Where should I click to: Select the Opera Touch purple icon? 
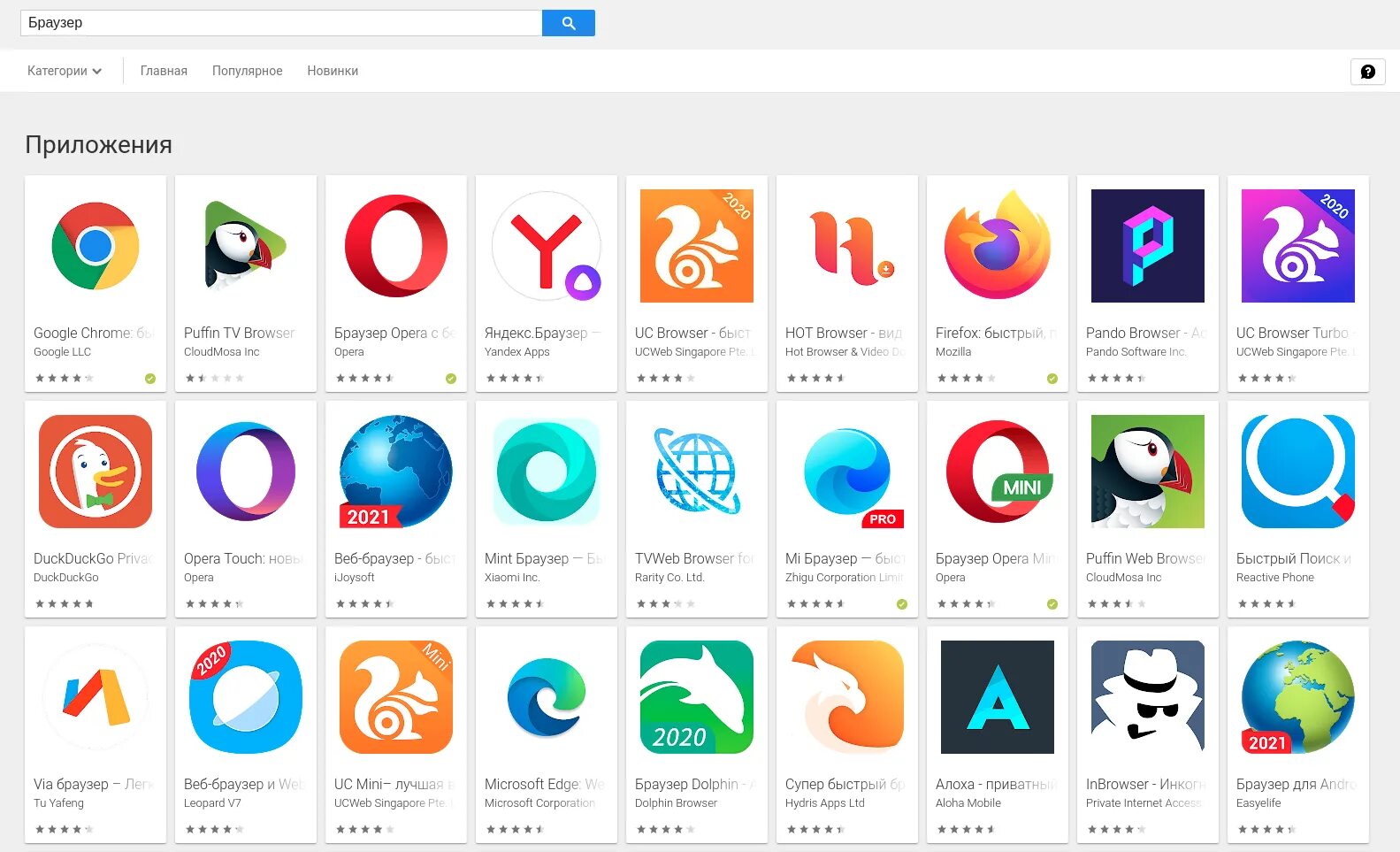246,472
